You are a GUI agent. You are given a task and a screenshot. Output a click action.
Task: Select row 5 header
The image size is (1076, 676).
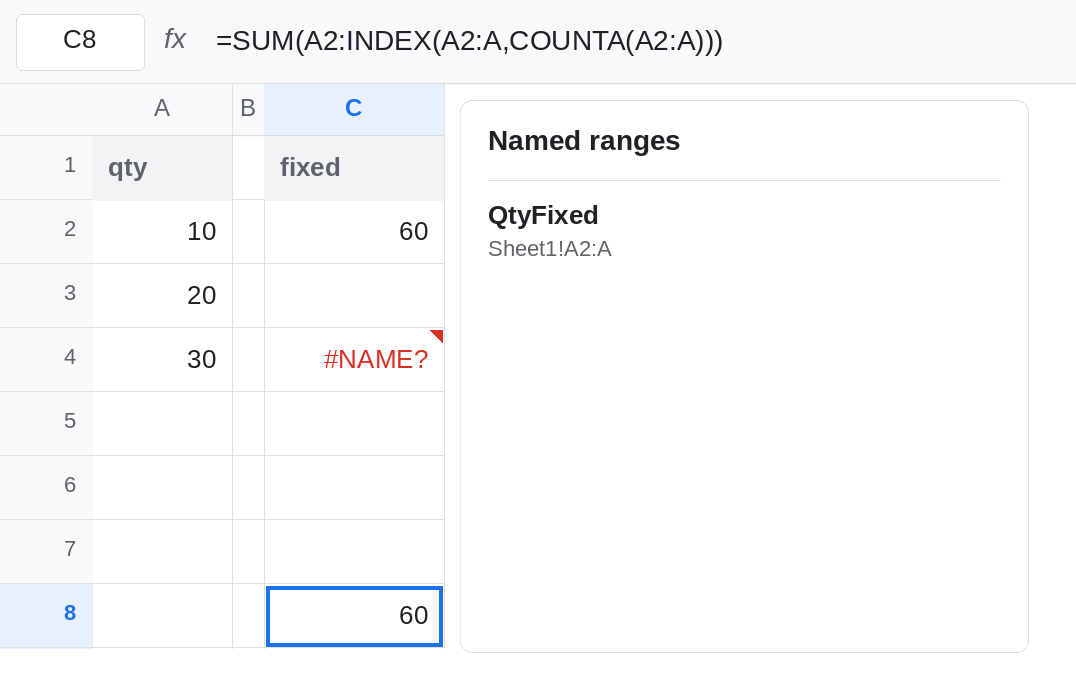(x=46, y=423)
